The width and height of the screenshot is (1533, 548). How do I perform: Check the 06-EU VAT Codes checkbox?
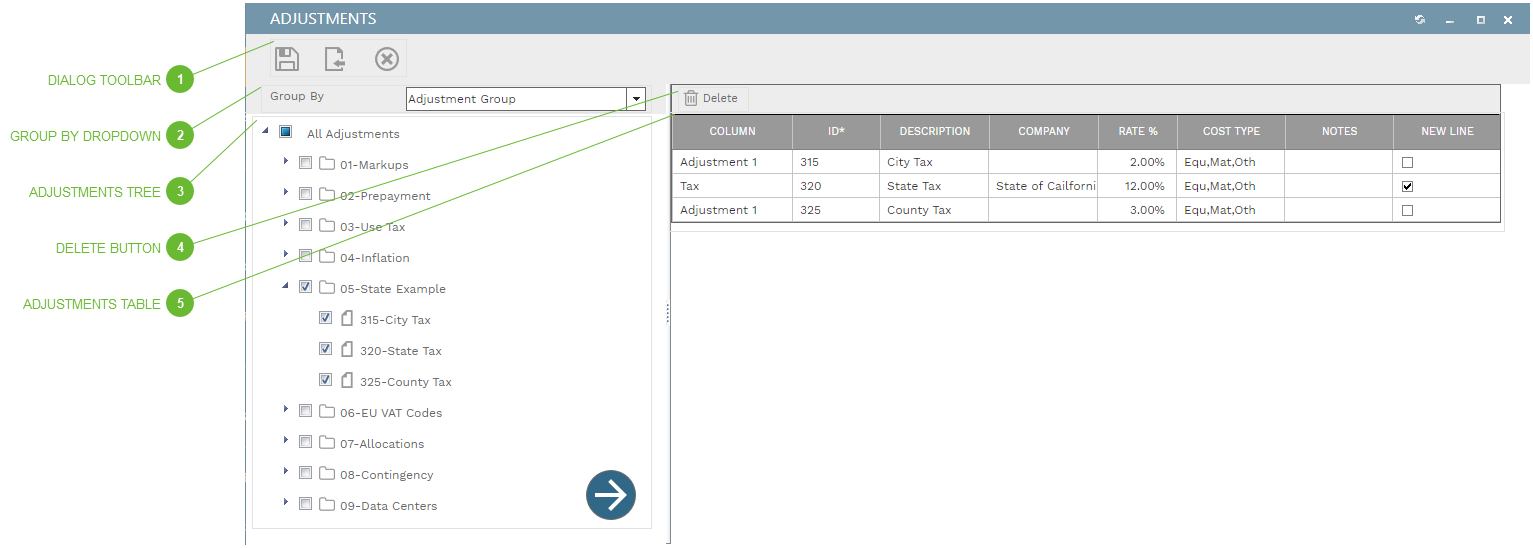306,411
